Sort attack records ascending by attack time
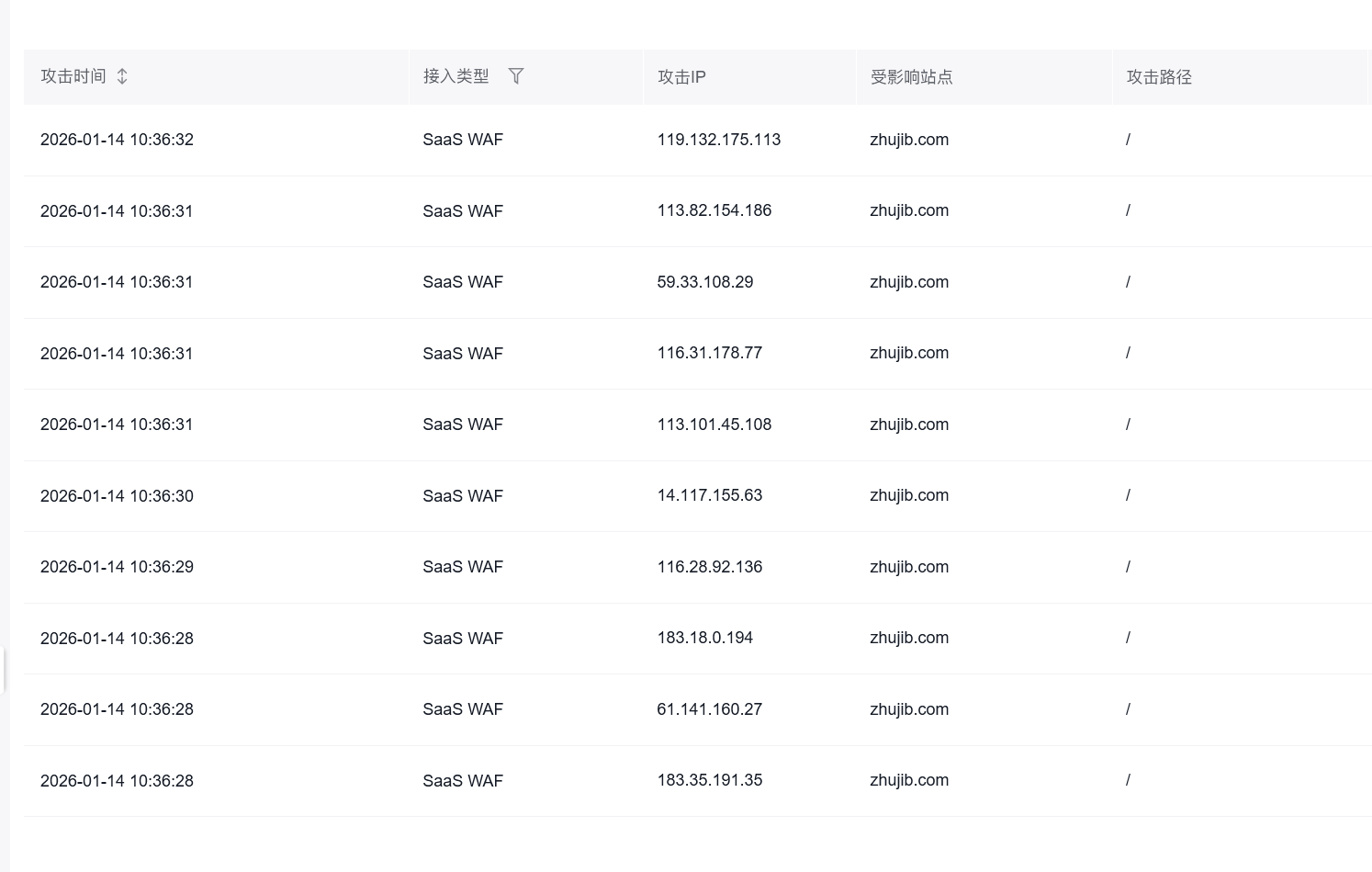Viewport: 1372px width, 872px height. (121, 71)
